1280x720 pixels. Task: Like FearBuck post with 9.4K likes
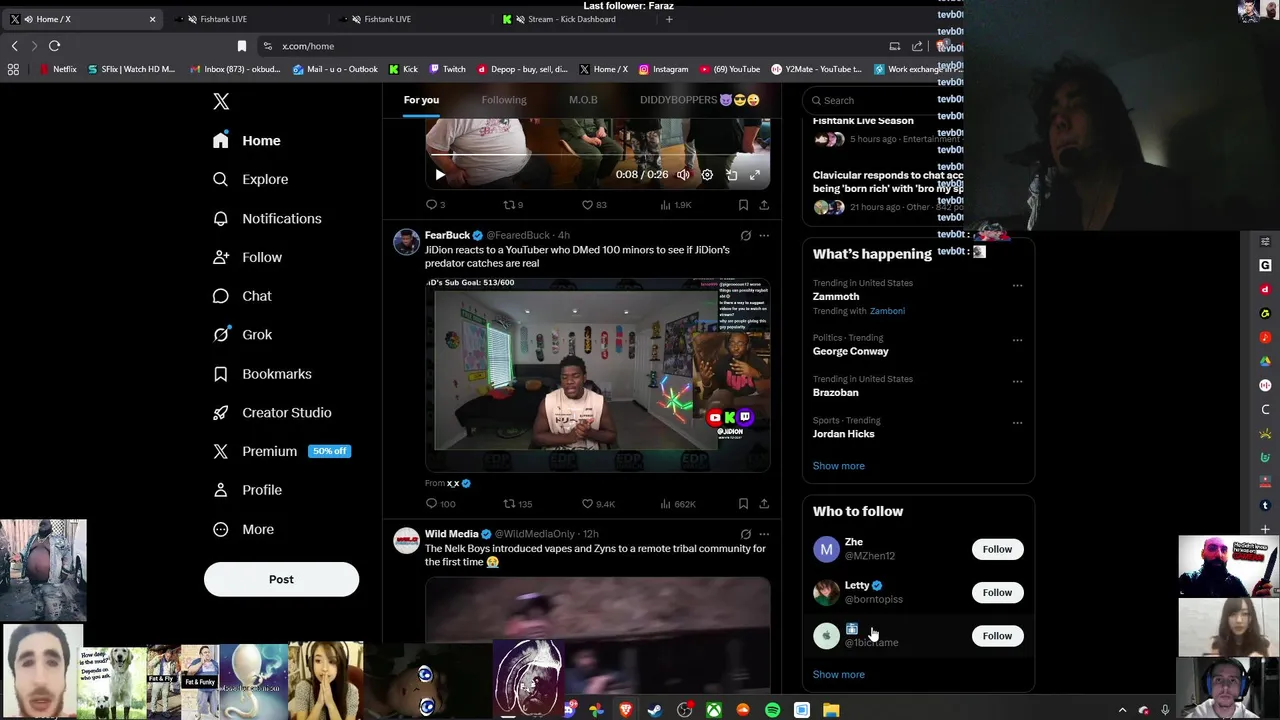(598, 504)
